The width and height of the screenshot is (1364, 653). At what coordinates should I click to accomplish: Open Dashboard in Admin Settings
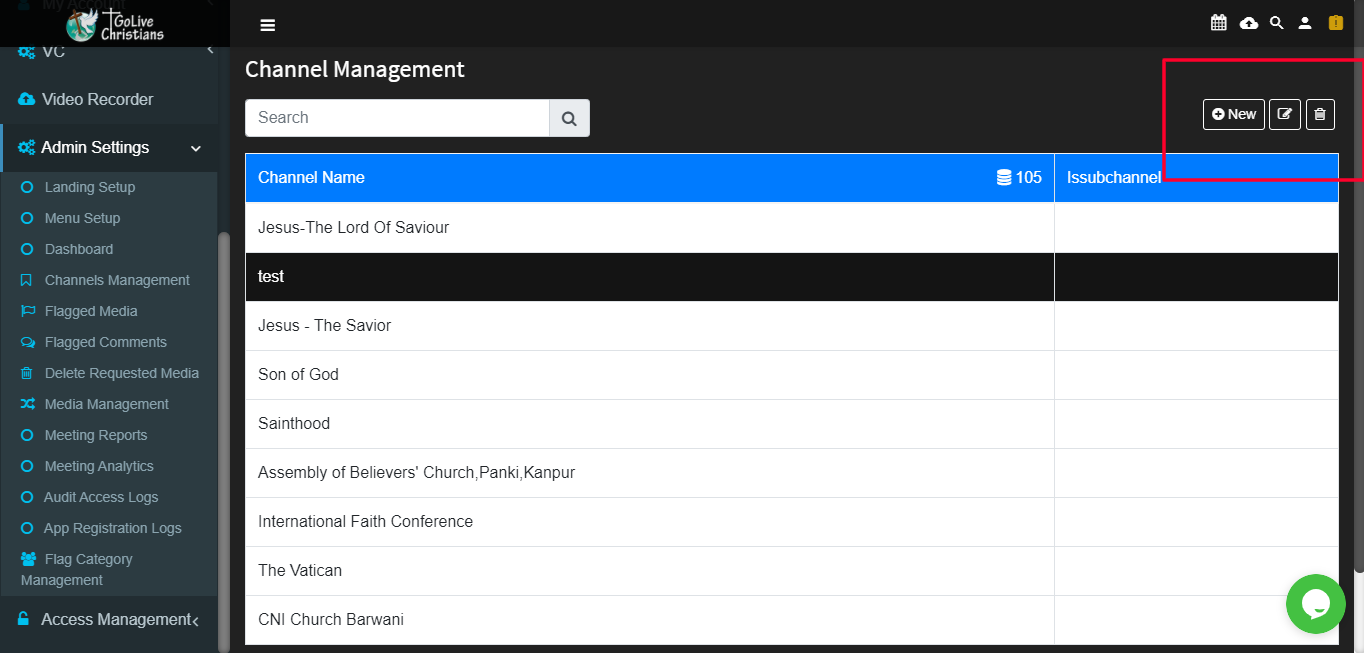pyautogui.click(x=79, y=249)
